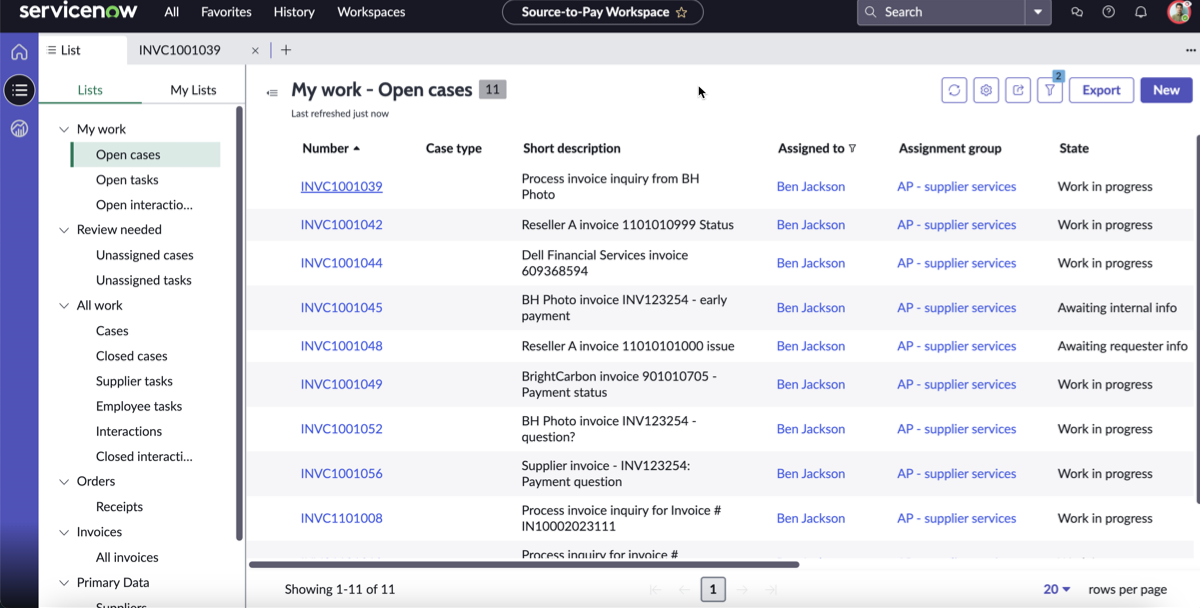The width and height of the screenshot is (1200, 608).
Task: Collapse the Primary Data section
Action: coord(64,583)
